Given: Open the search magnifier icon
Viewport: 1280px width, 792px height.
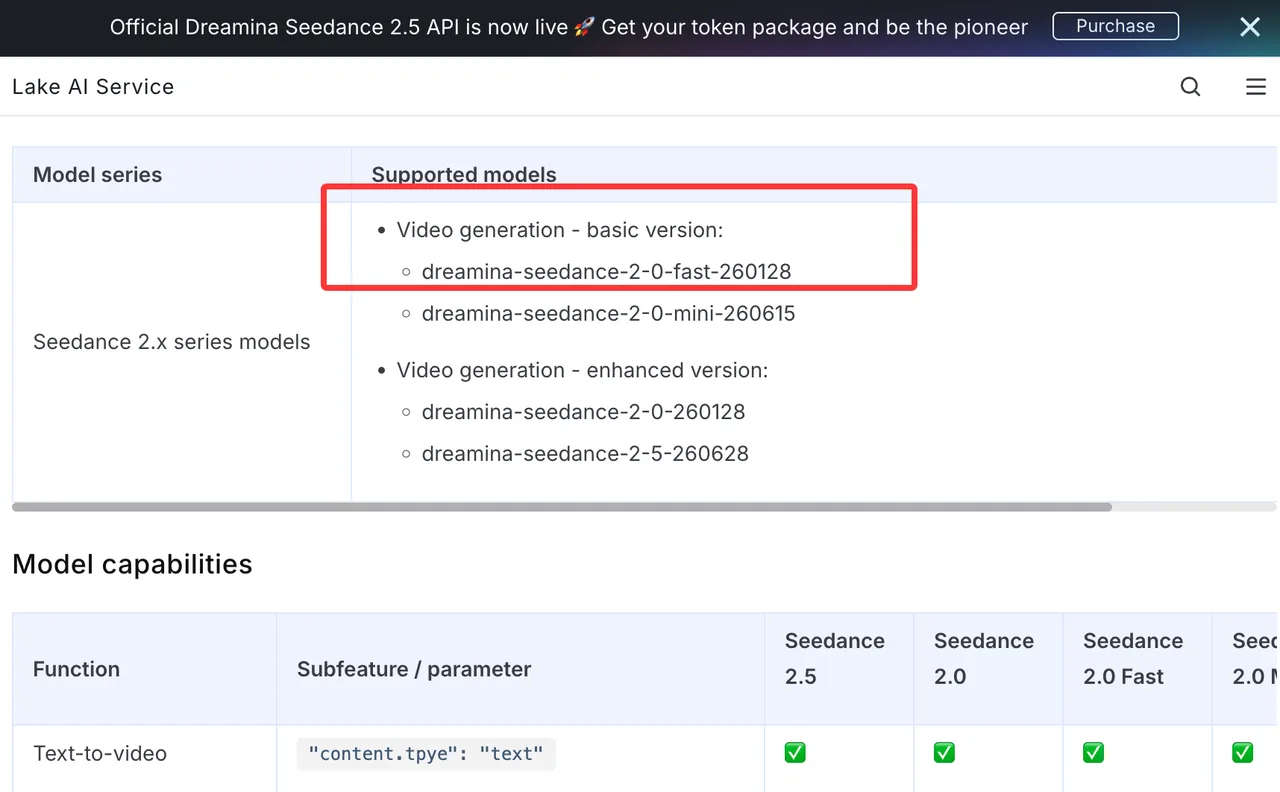Looking at the screenshot, I should 1190,87.
